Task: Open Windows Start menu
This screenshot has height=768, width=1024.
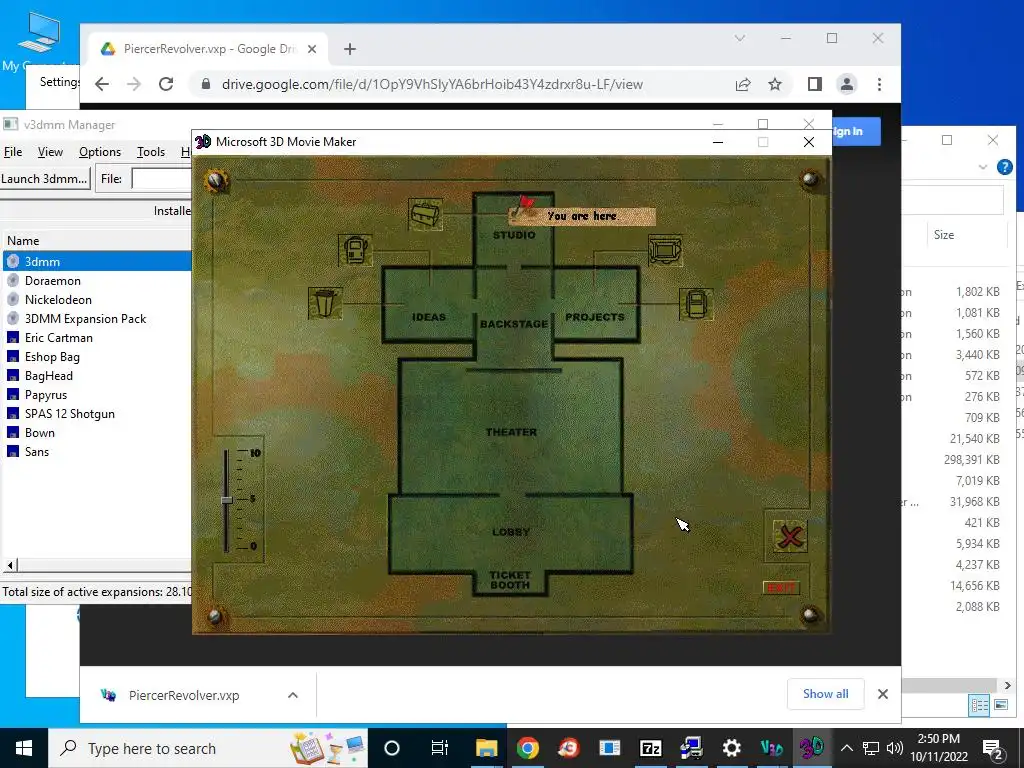Action: coord(24,748)
